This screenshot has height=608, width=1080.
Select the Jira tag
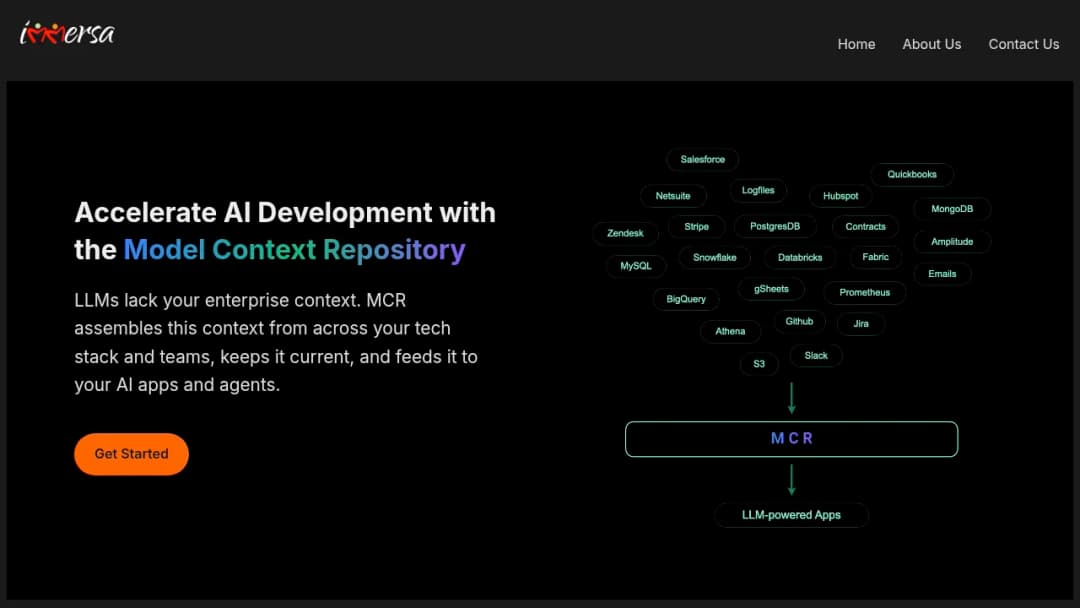coord(861,324)
